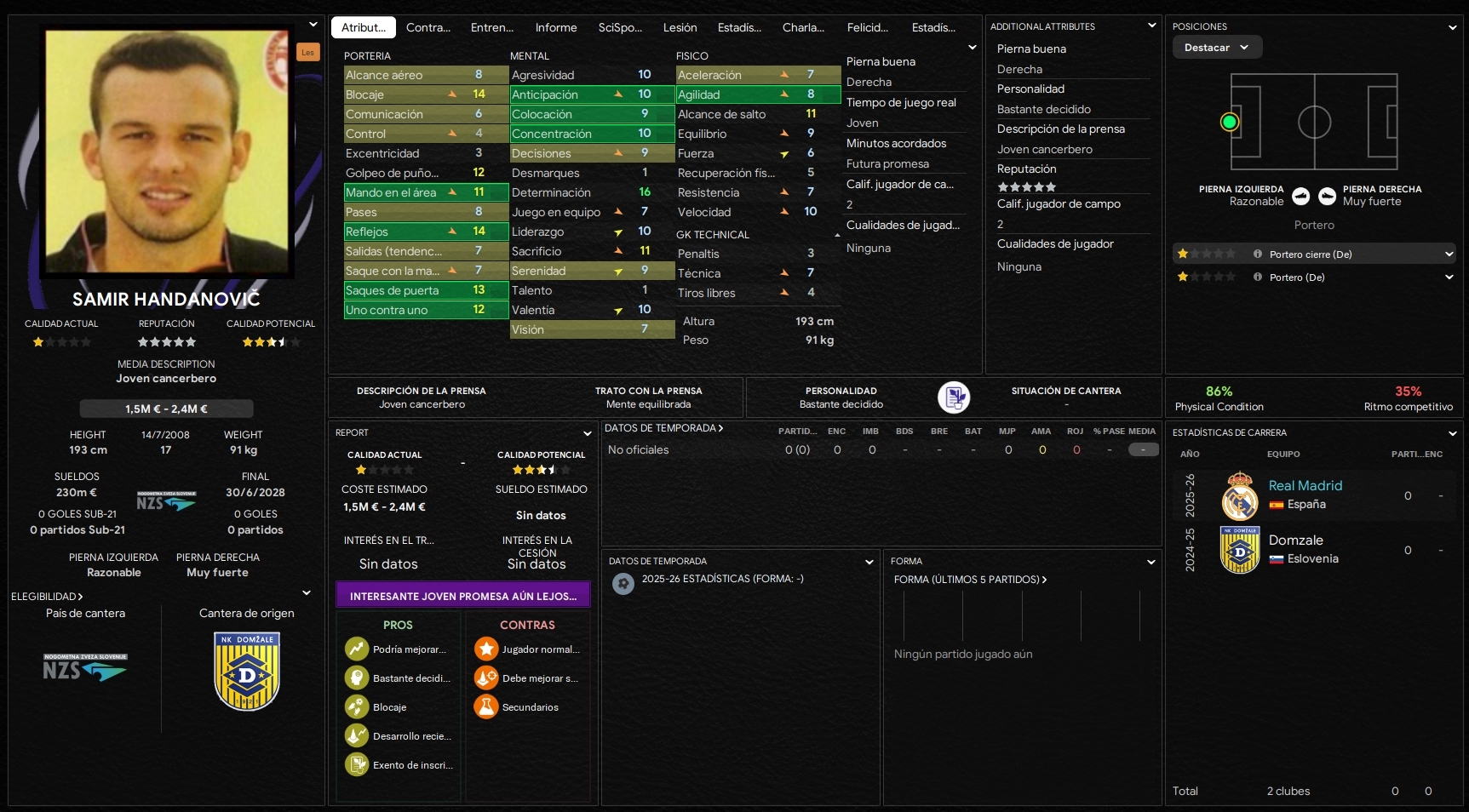Click the green goalkeeper position dot on the pitch
Screen dimensions: 1469x812
coord(1229,123)
